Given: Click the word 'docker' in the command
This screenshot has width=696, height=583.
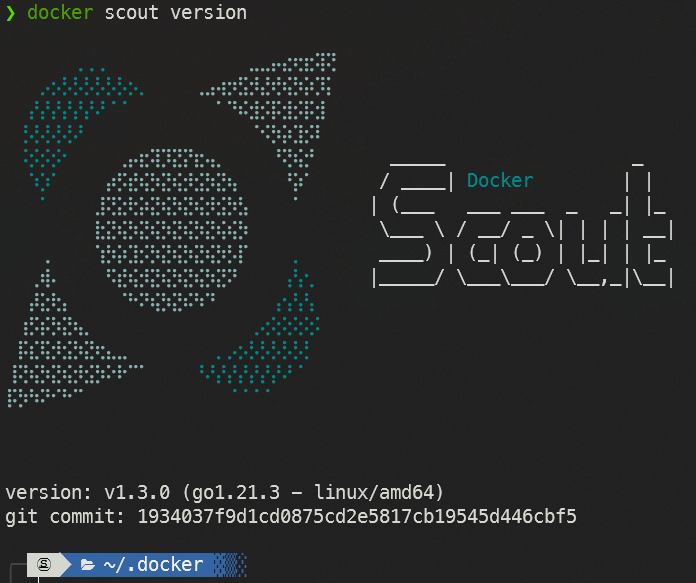Looking at the screenshot, I should click(60, 12).
